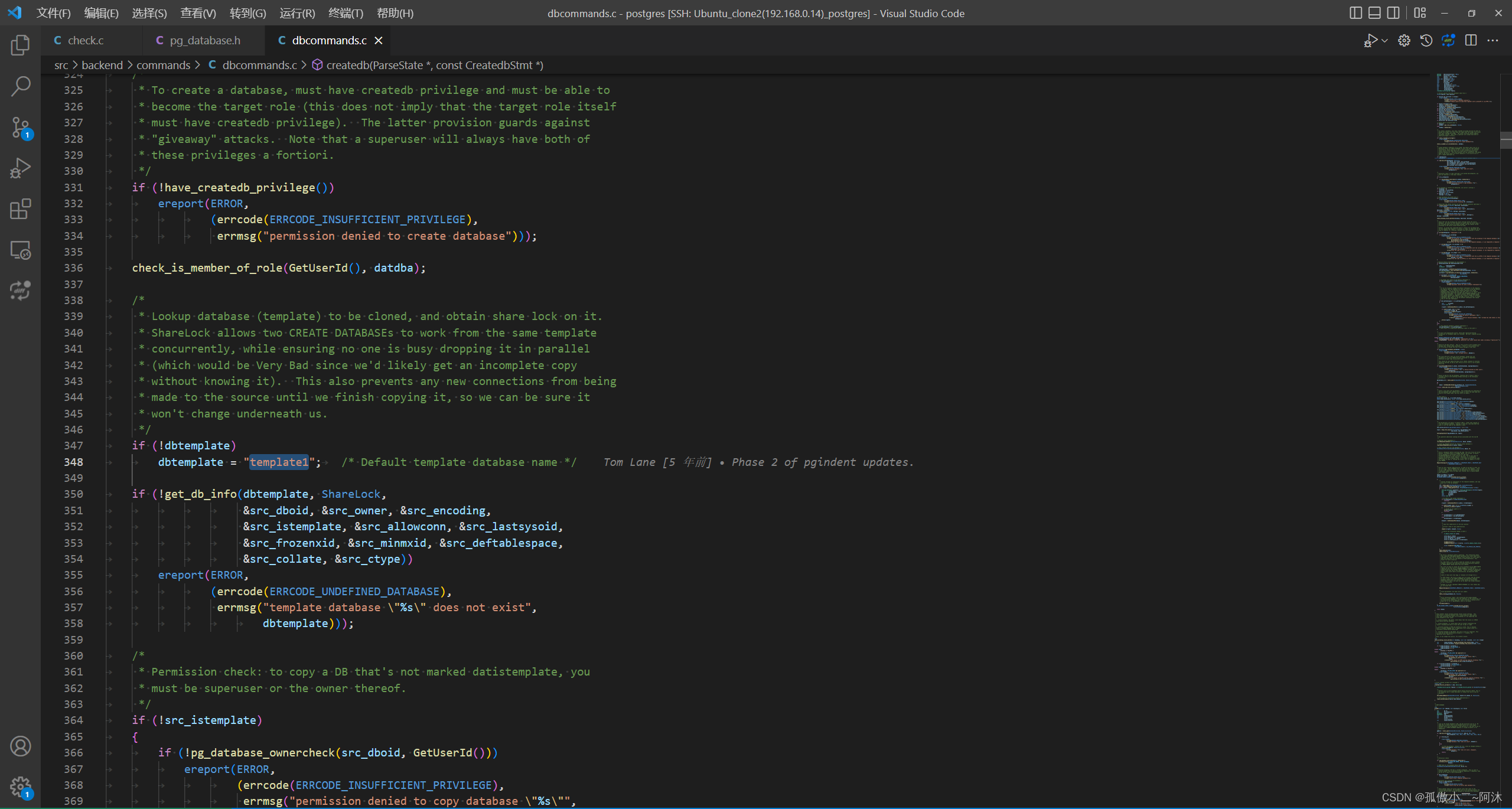The image size is (1512, 809).
Task: Switch to the pg_database.h tab
Action: (204, 40)
